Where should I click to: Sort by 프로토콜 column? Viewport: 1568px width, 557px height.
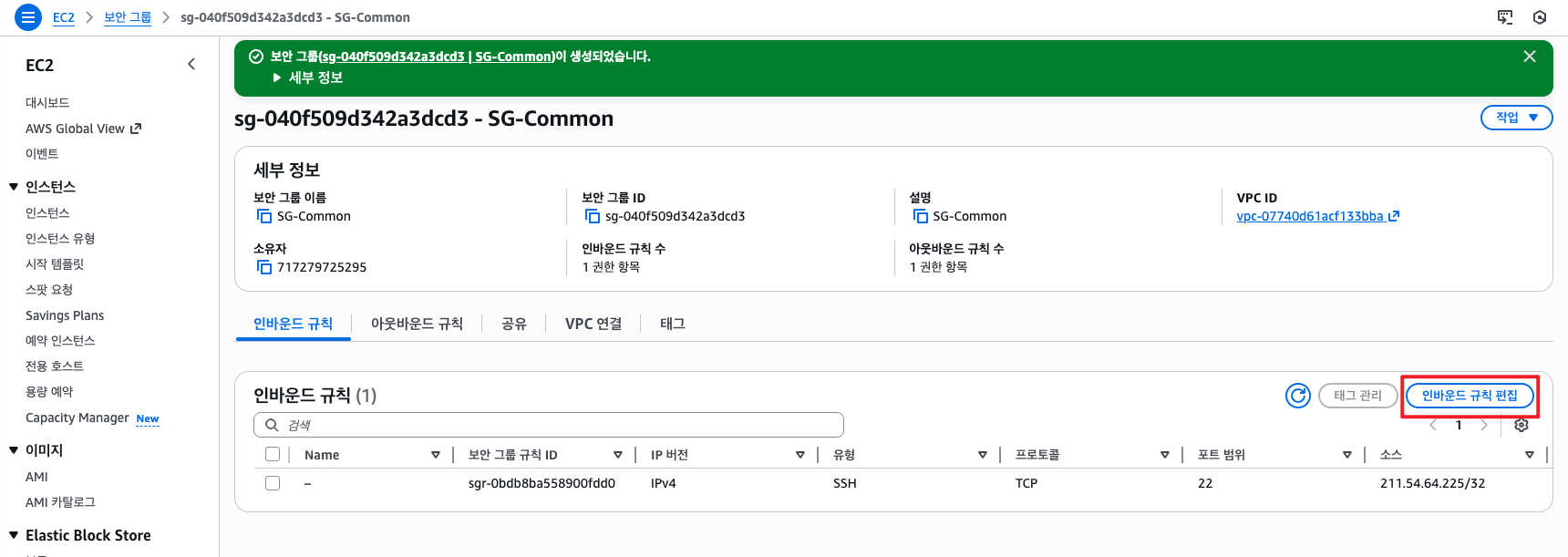1164,455
